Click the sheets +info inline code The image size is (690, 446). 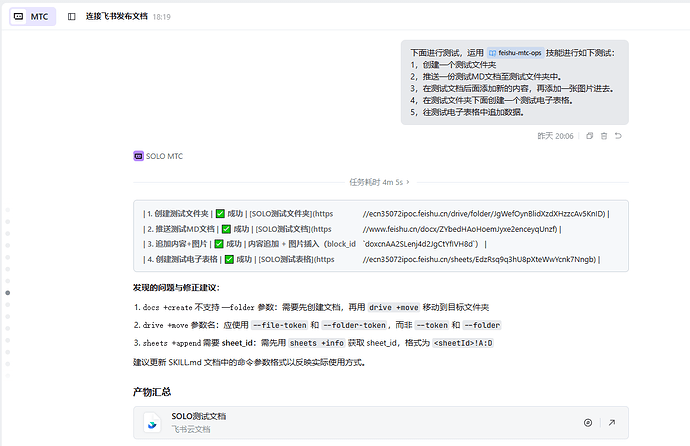pos(317,343)
